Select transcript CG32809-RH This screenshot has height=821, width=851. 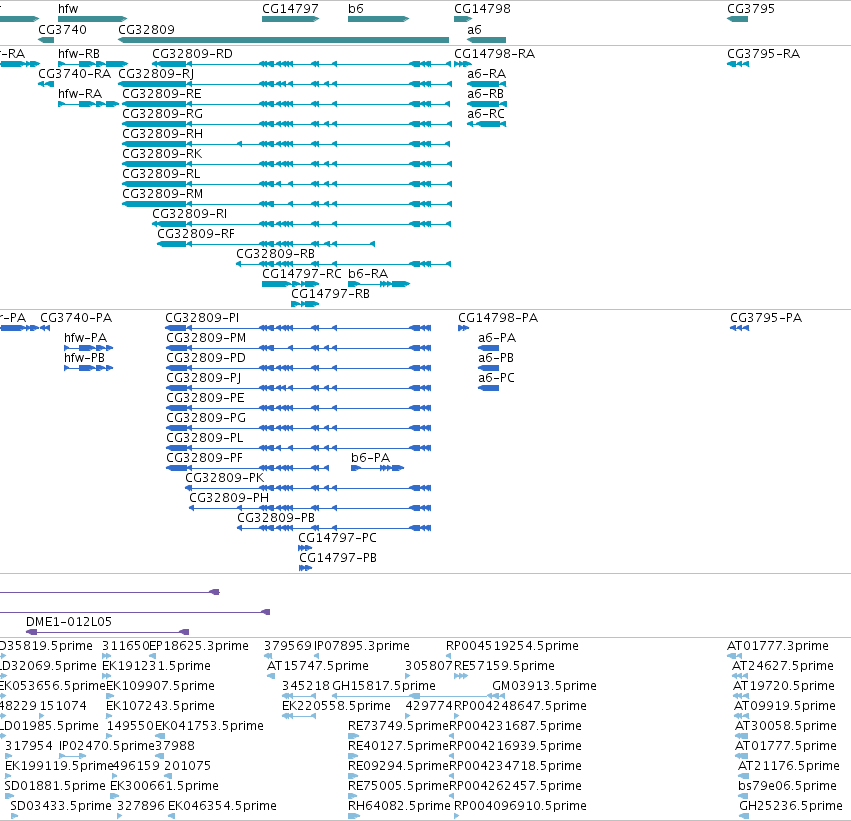point(162,134)
